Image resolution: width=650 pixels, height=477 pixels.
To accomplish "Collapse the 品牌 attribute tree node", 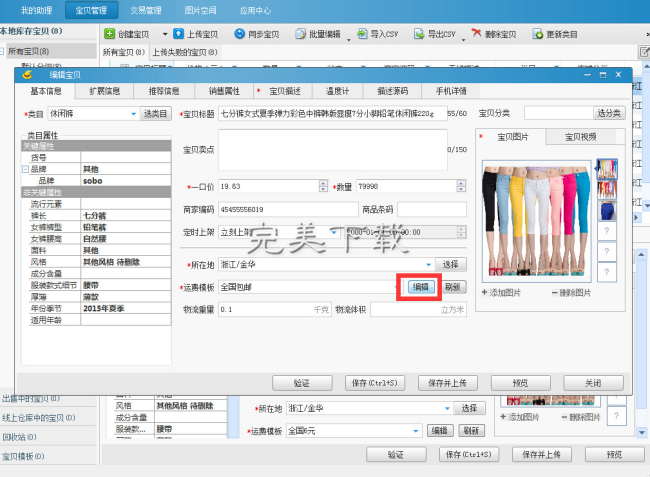I will (x=25, y=169).
